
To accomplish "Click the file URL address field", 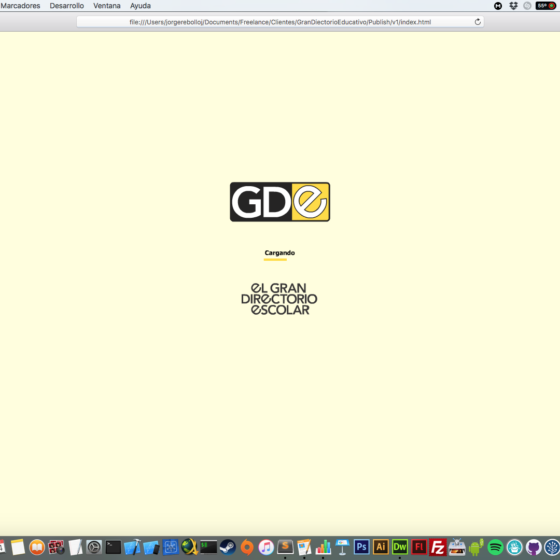I will [280, 22].
